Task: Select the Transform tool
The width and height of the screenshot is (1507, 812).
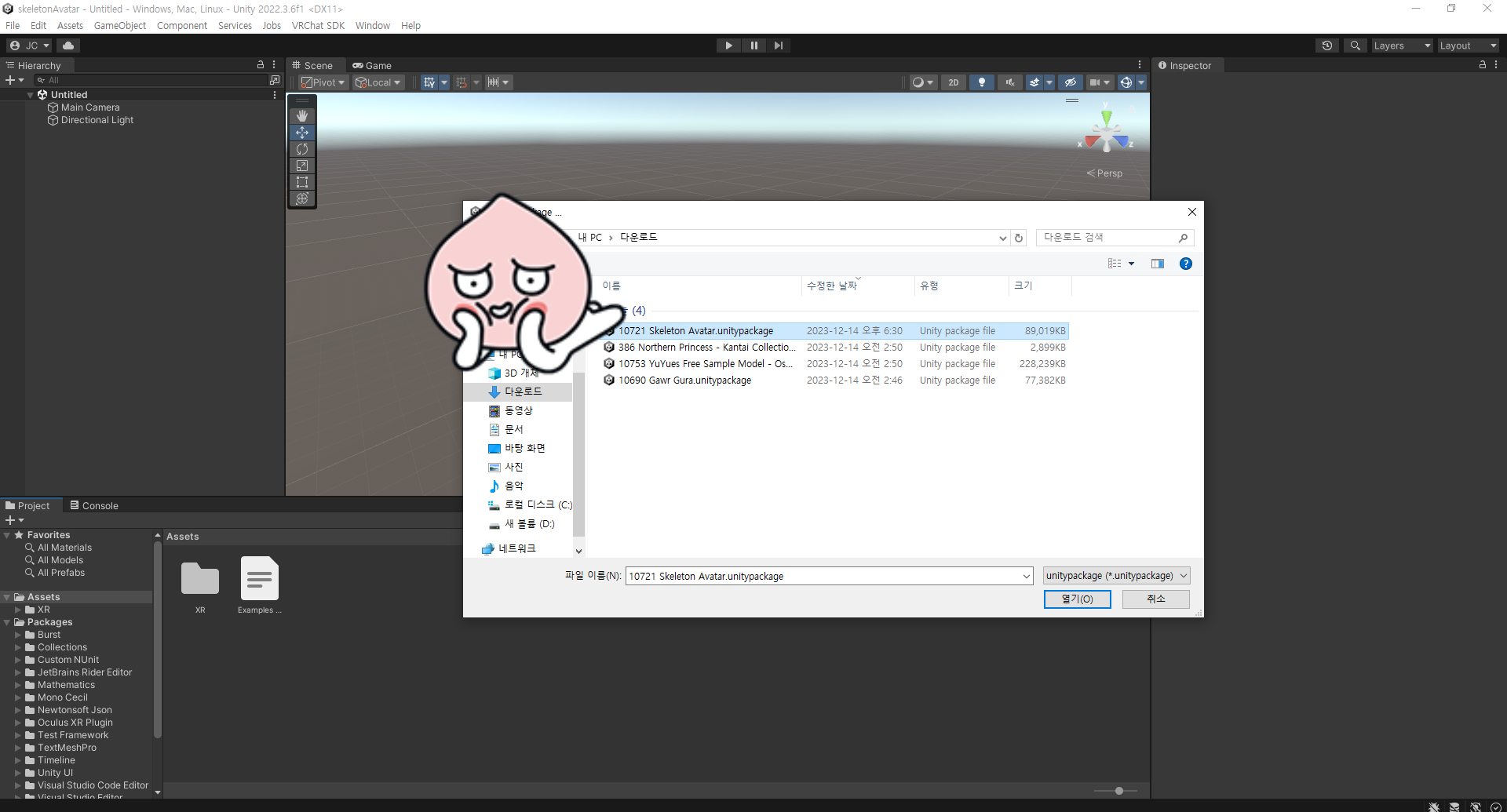Action: pos(302,198)
